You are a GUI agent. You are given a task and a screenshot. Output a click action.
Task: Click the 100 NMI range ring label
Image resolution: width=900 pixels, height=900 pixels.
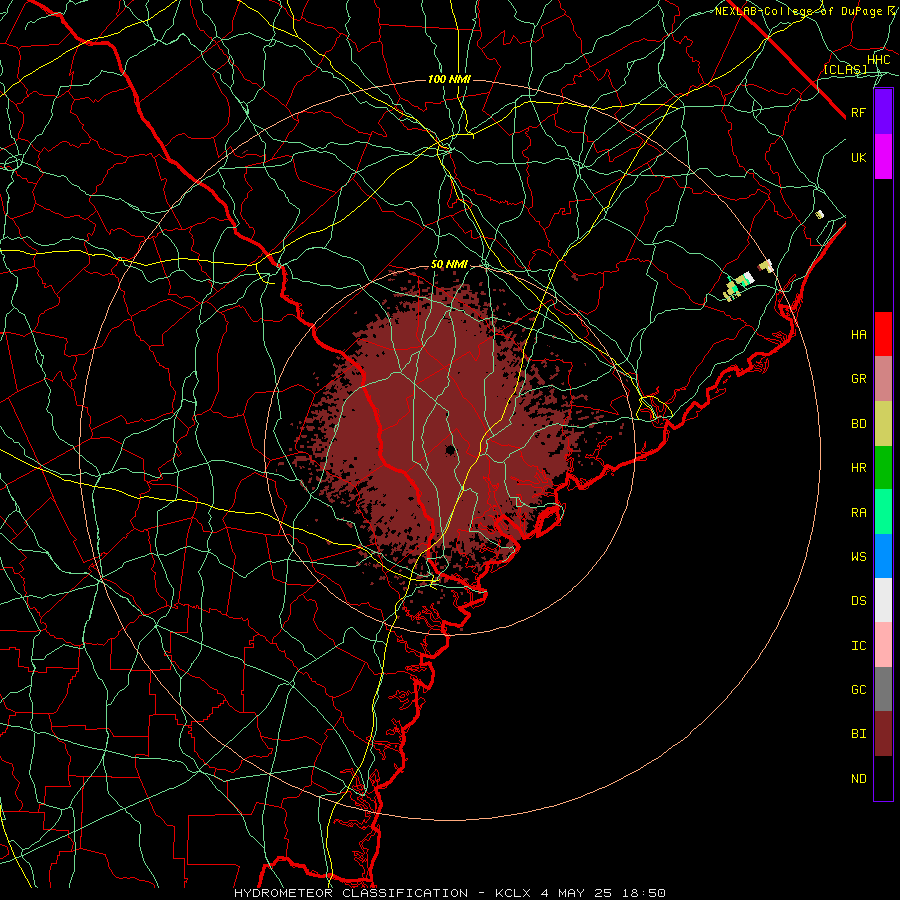449,79
